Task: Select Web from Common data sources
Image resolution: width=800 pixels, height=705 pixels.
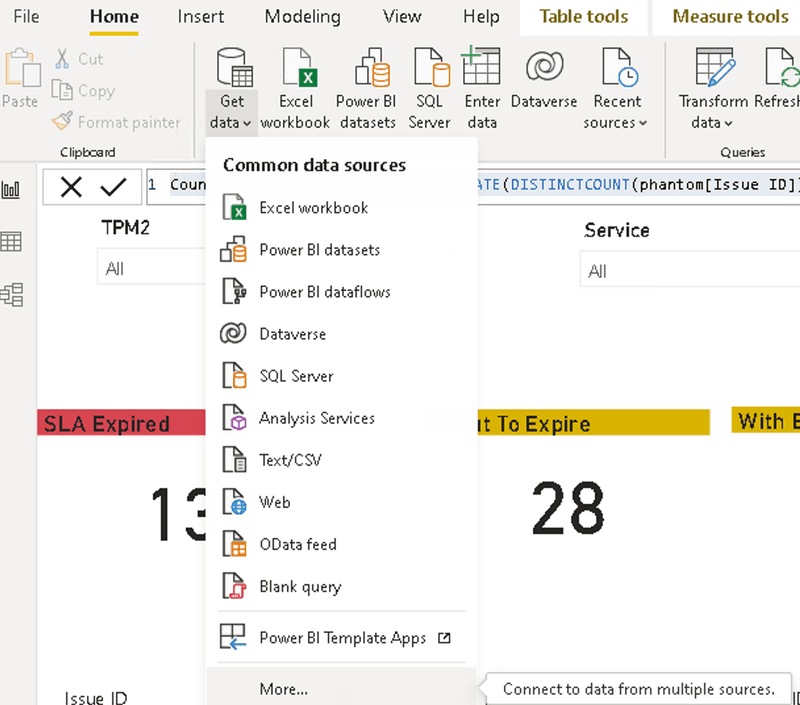Action: (x=275, y=502)
